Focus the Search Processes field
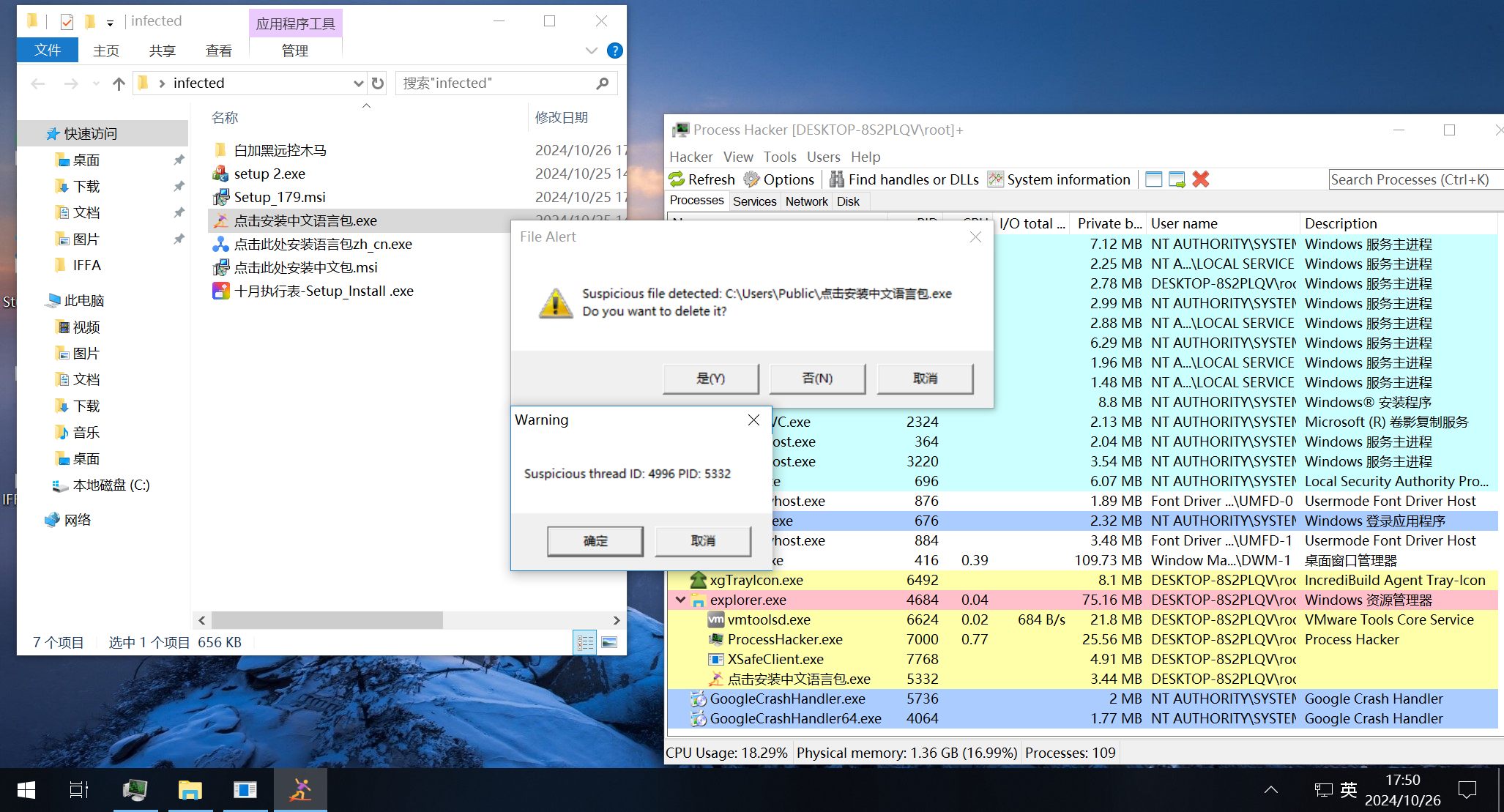Image resolution: width=1504 pixels, height=812 pixels. pos(1415,179)
